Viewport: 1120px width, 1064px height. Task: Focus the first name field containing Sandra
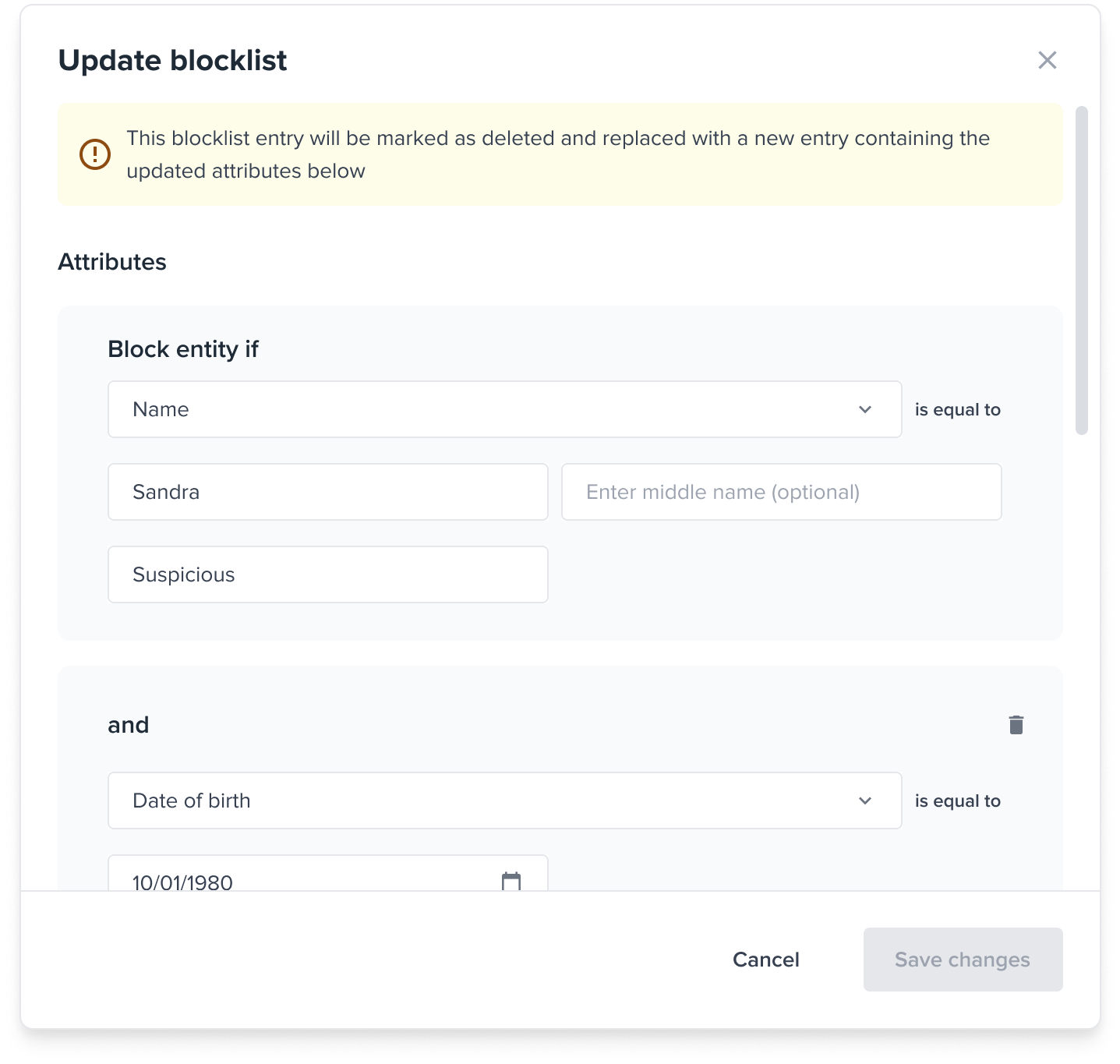coord(327,492)
